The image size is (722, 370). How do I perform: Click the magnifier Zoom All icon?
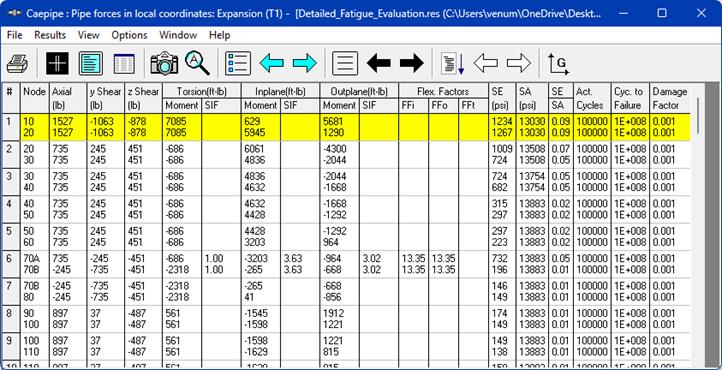pyautogui.click(x=198, y=63)
